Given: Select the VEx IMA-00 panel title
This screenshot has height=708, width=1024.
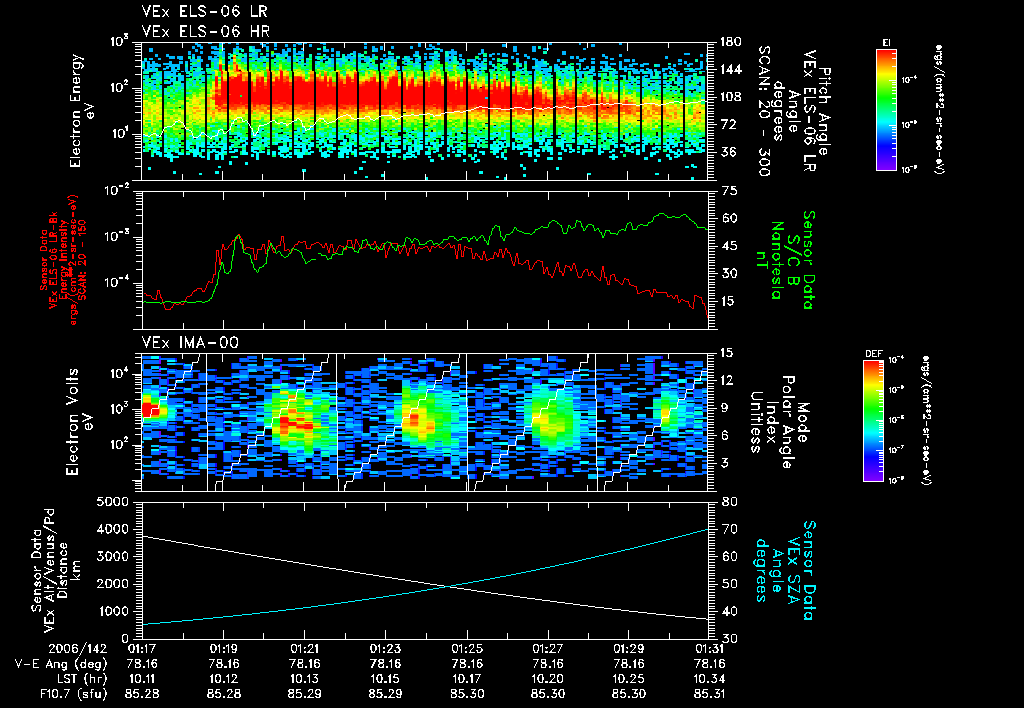Looking at the screenshot, I should [190, 342].
